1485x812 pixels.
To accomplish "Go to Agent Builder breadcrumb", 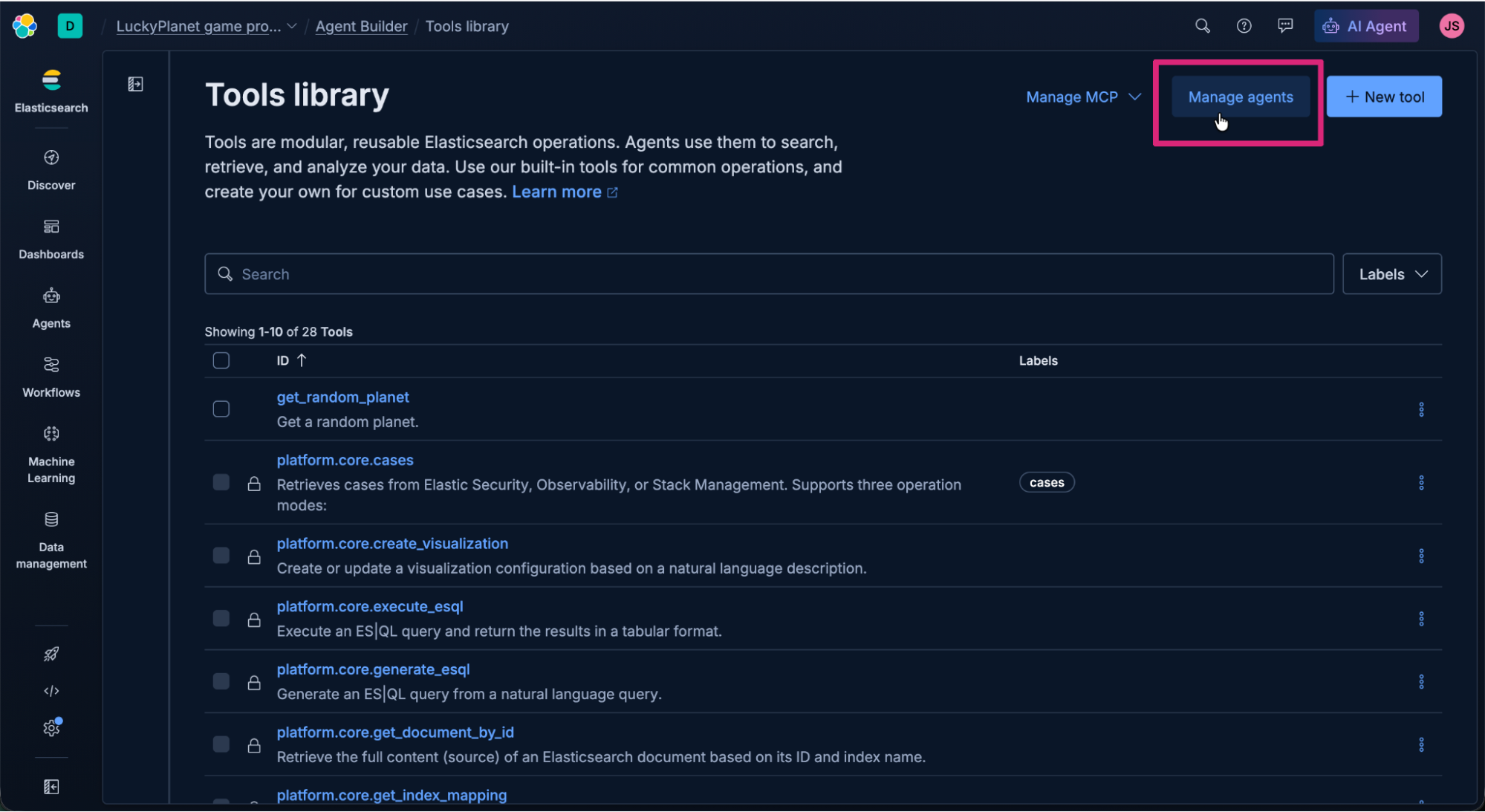I will point(361,26).
